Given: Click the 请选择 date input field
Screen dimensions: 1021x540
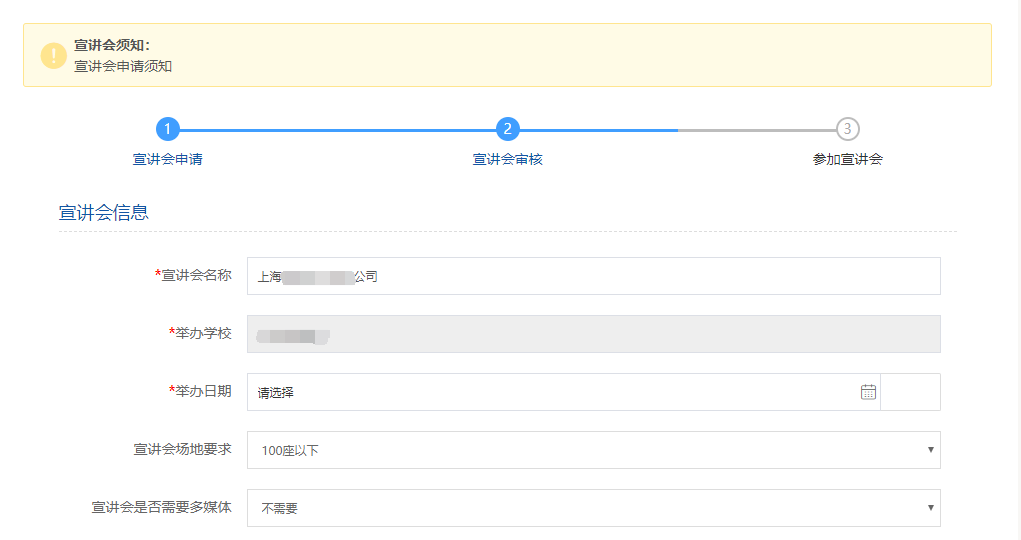Looking at the screenshot, I should [550, 392].
